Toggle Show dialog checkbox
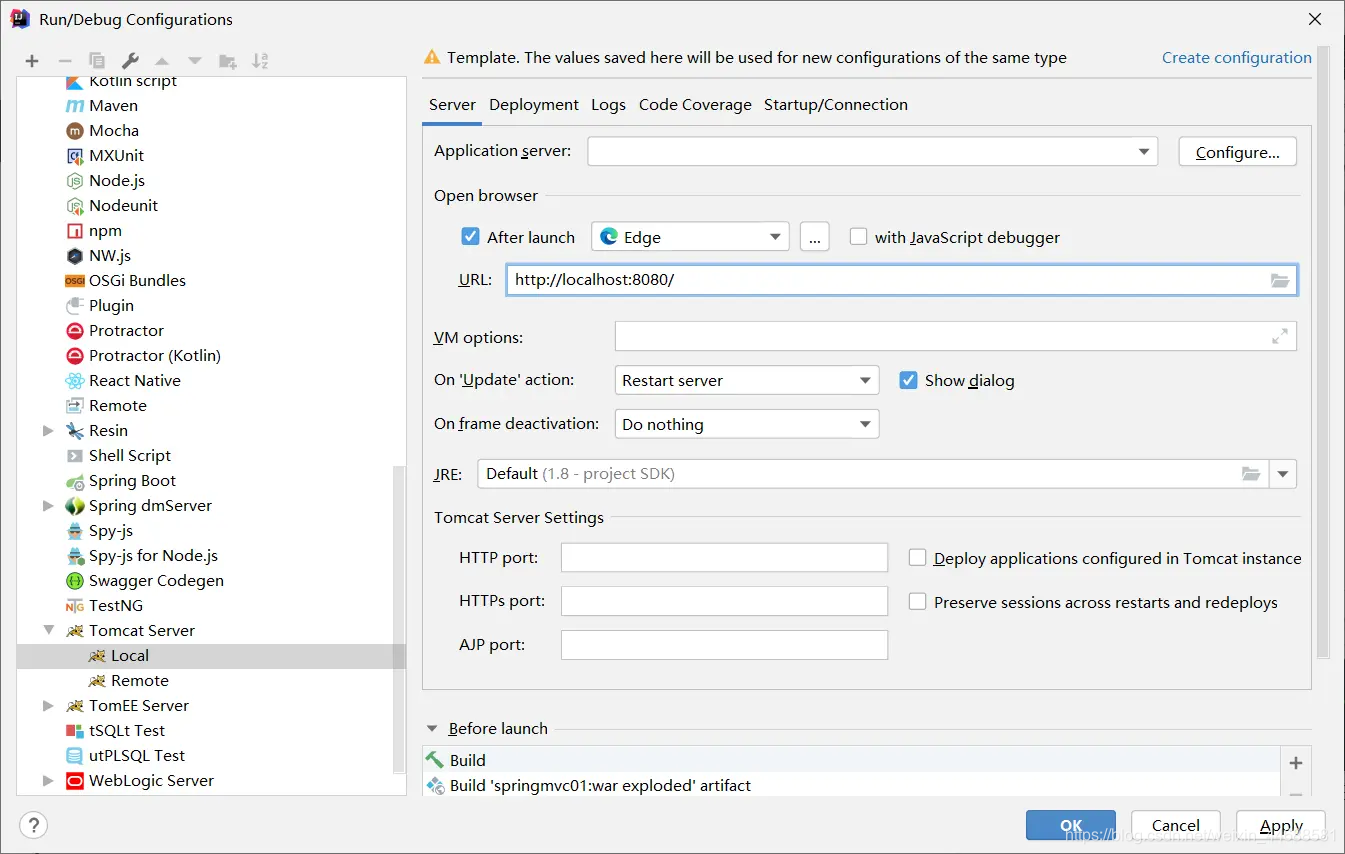The width and height of the screenshot is (1345, 854). pos(908,380)
